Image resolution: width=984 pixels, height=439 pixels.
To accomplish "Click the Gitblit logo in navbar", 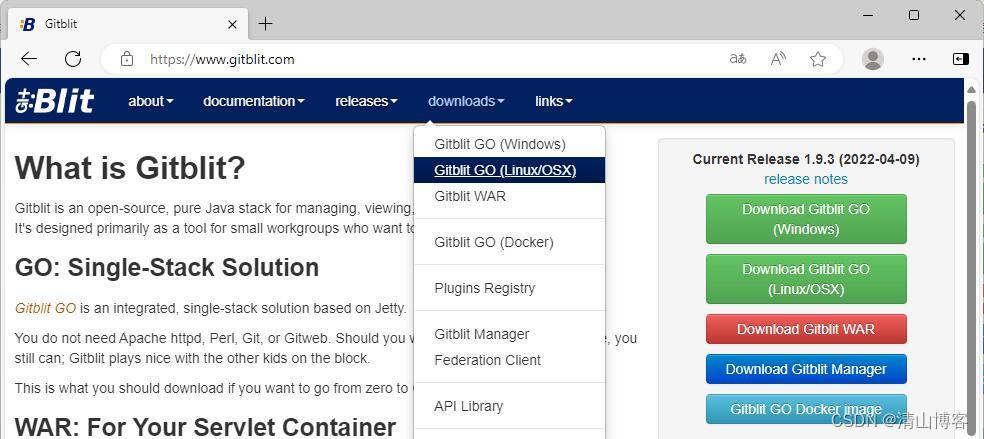I will (x=56, y=101).
